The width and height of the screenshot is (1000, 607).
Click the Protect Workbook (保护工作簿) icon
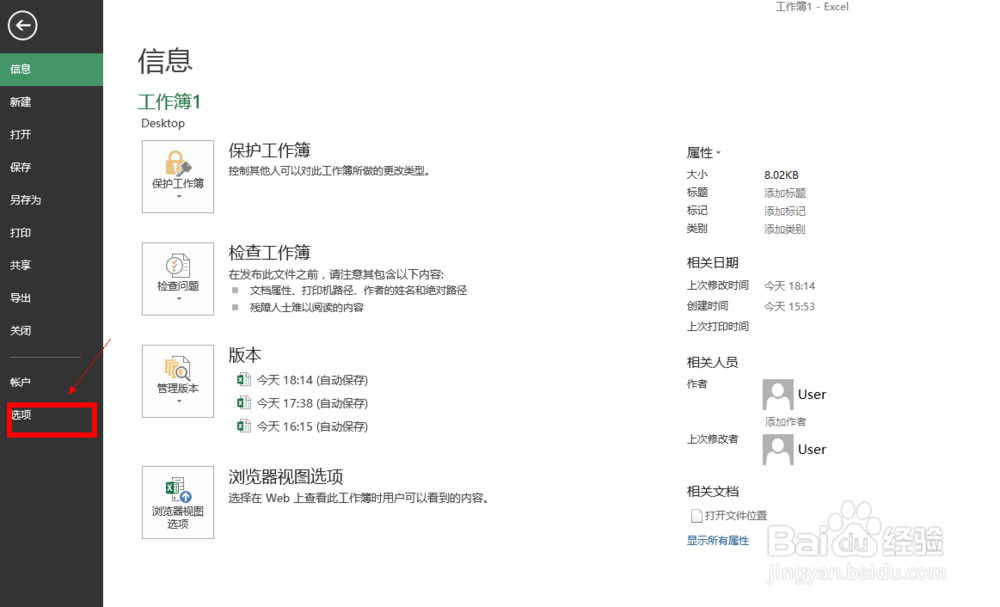click(177, 176)
